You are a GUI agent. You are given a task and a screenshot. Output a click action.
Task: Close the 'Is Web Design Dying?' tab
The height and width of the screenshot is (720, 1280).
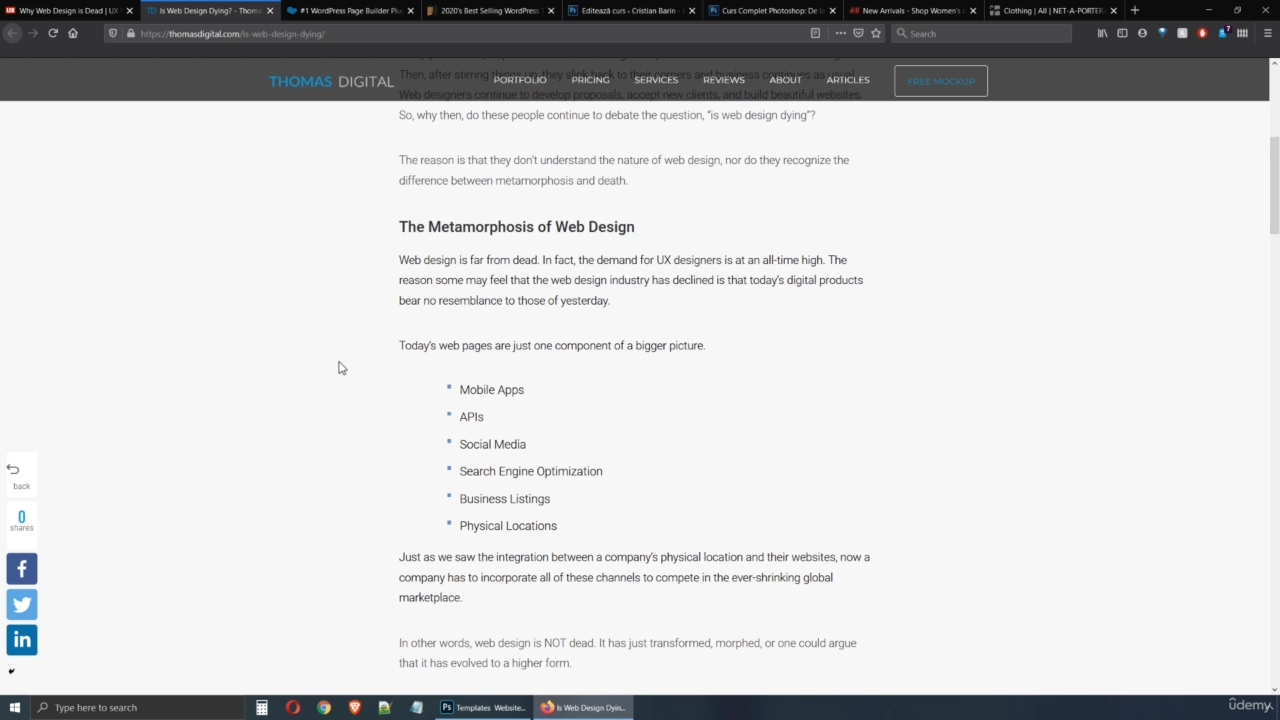(x=269, y=11)
